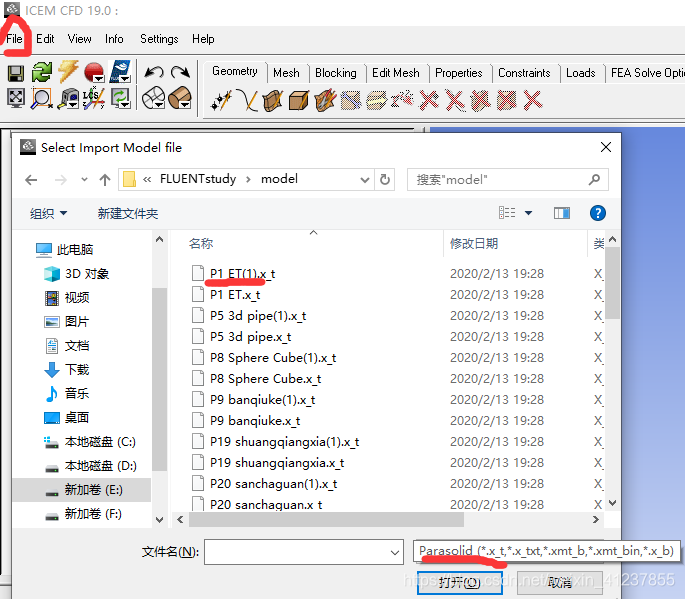Viewport: 685px width, 599px height.
Task: Go up one folder level arrow
Action: click(x=105, y=180)
